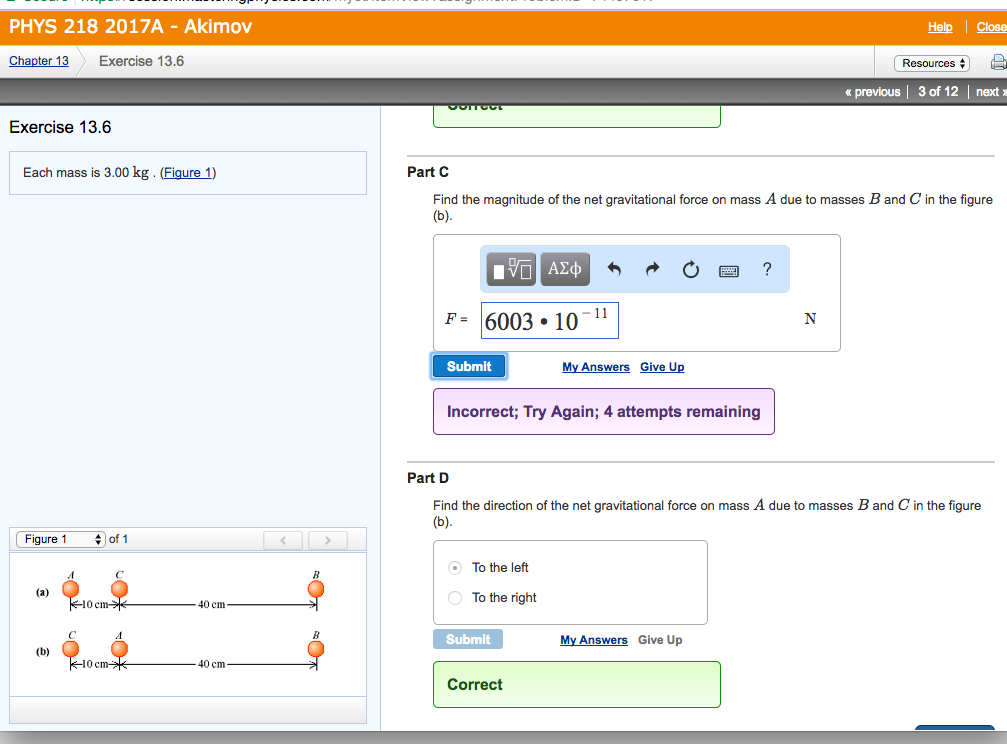
Task: Open My Answers for Part C
Action: 595,367
